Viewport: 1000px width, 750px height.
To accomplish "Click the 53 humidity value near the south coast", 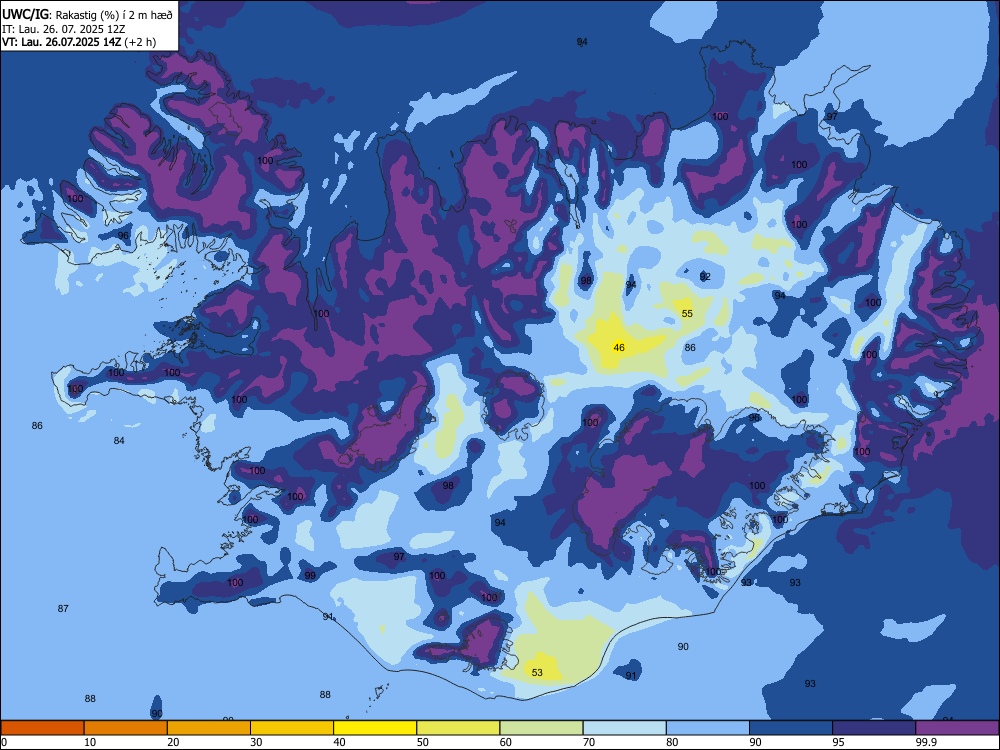I will [x=537, y=672].
